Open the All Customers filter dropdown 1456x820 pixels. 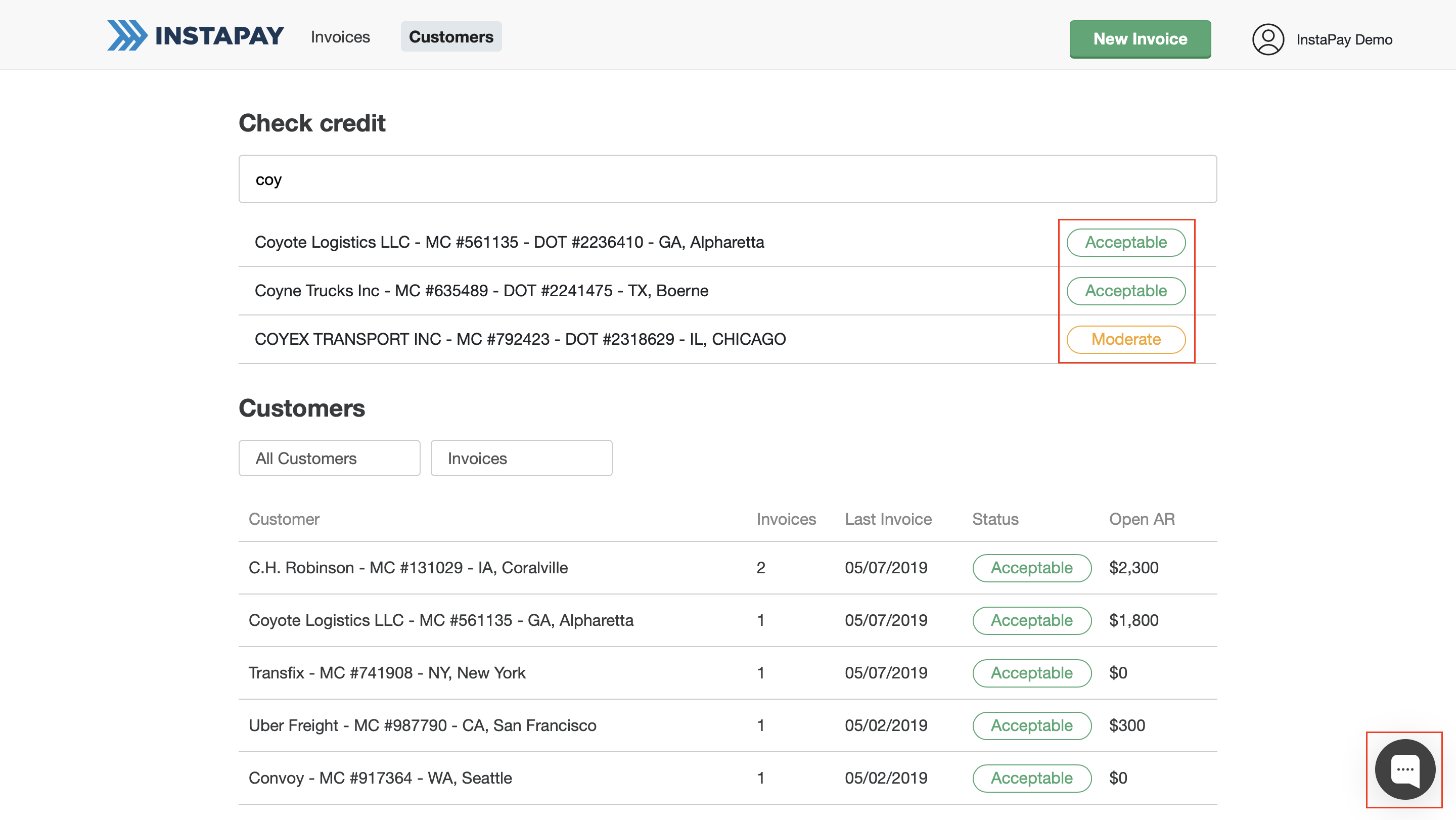[330, 459]
